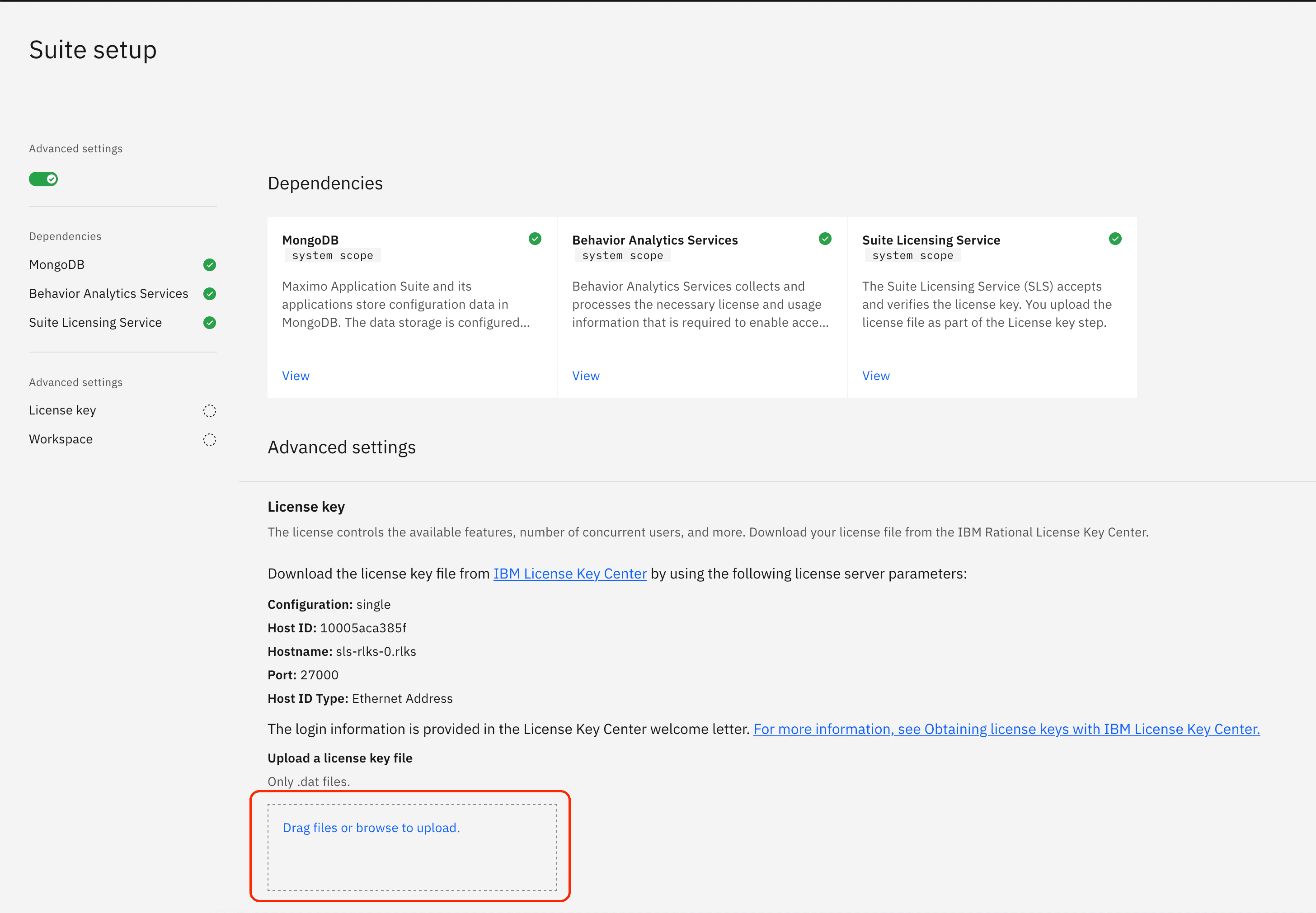Click system scope tag on Suite Licensing card

(913, 256)
